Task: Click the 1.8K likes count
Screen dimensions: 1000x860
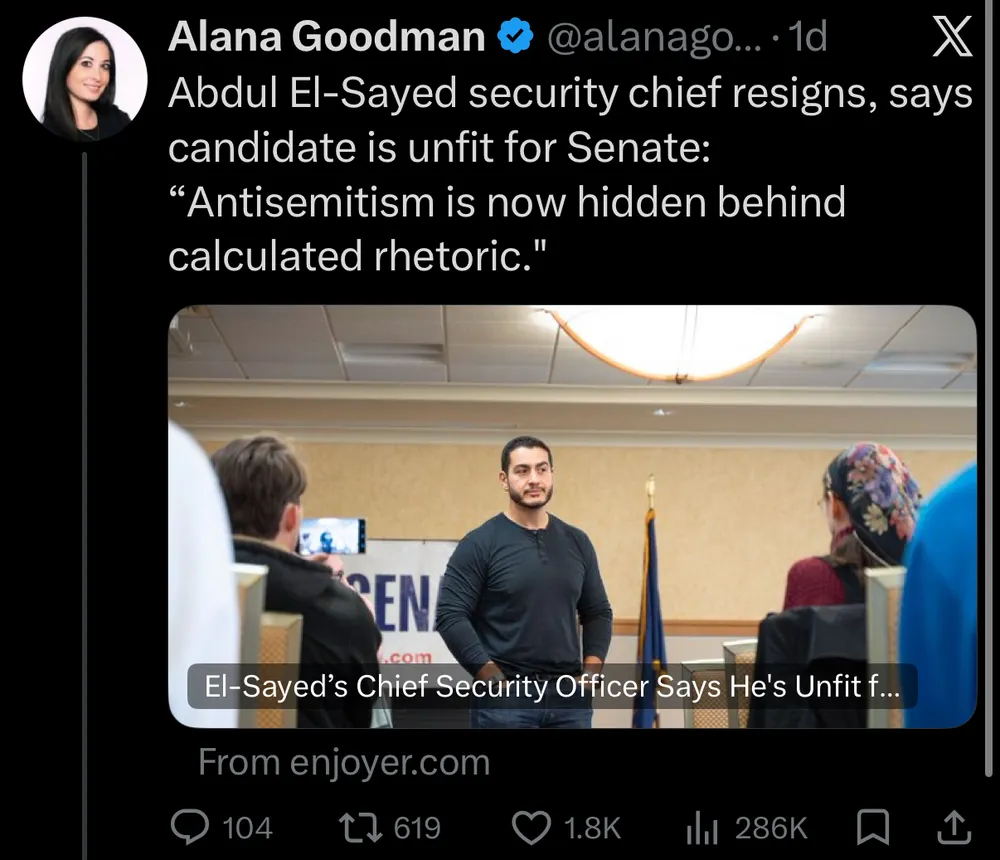Action: coord(592,828)
